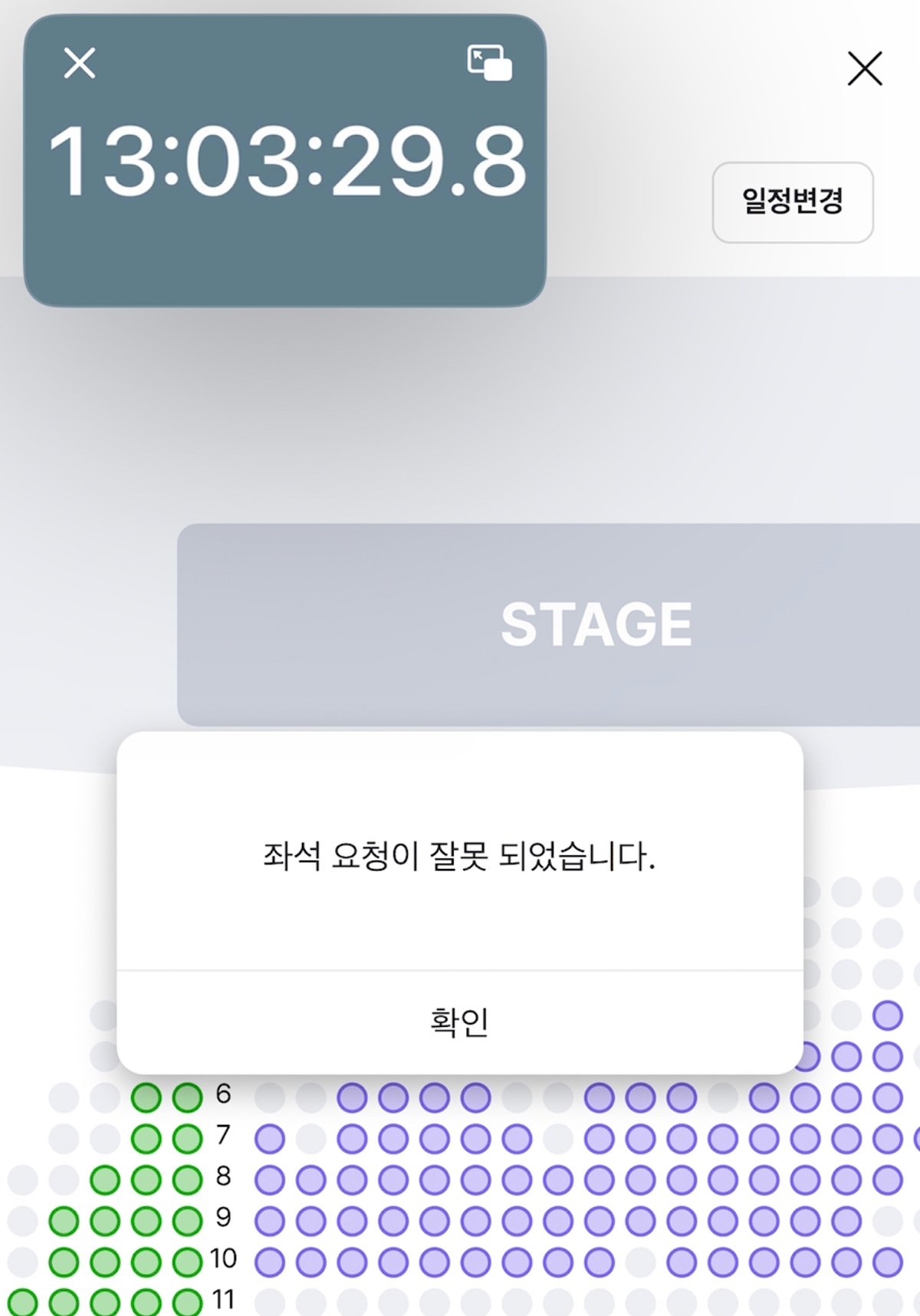Select the leftmost green seat in row 9
This screenshot has height=1316, width=920.
click(64, 1221)
